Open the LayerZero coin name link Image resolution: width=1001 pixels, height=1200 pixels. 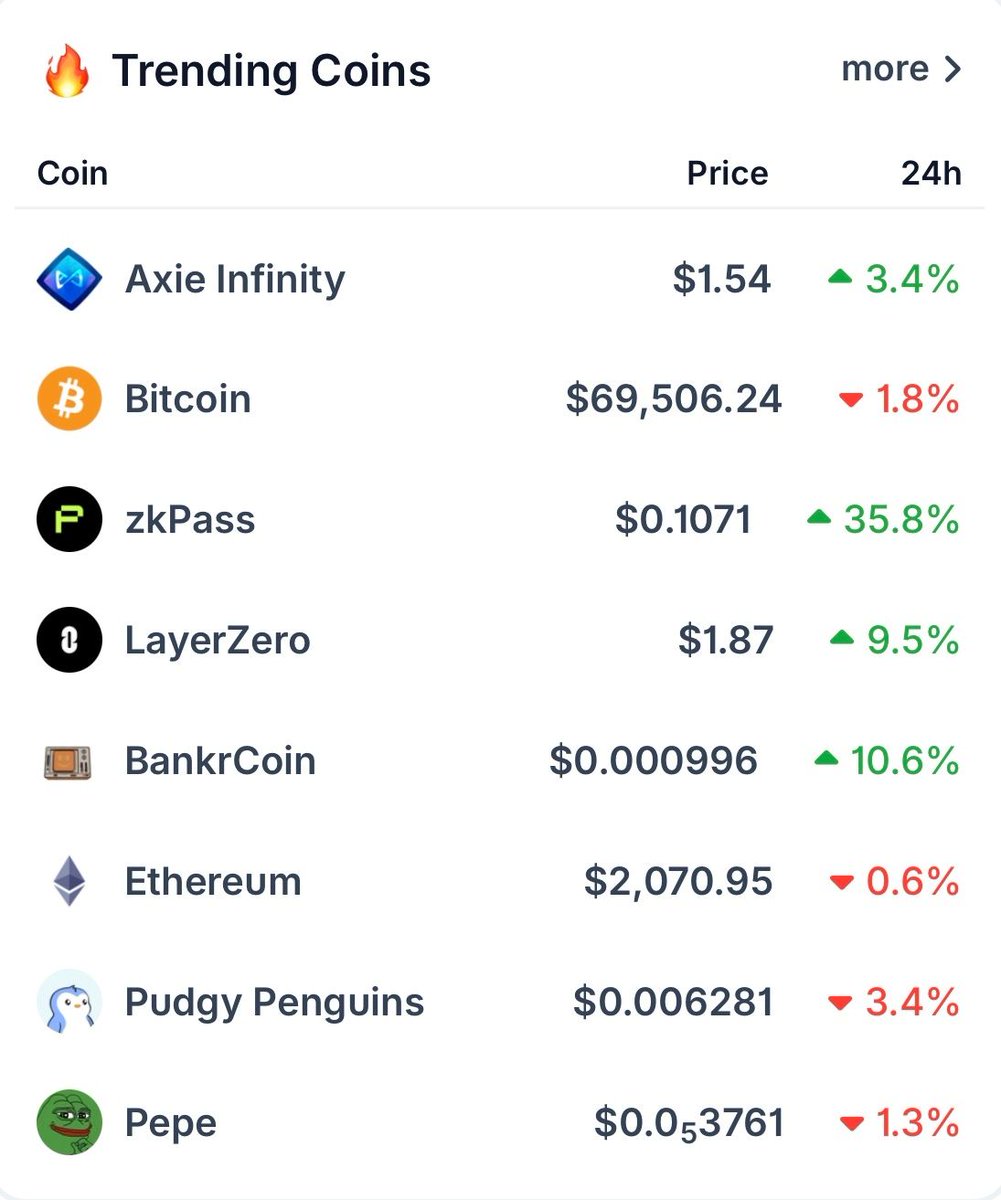[x=218, y=640]
